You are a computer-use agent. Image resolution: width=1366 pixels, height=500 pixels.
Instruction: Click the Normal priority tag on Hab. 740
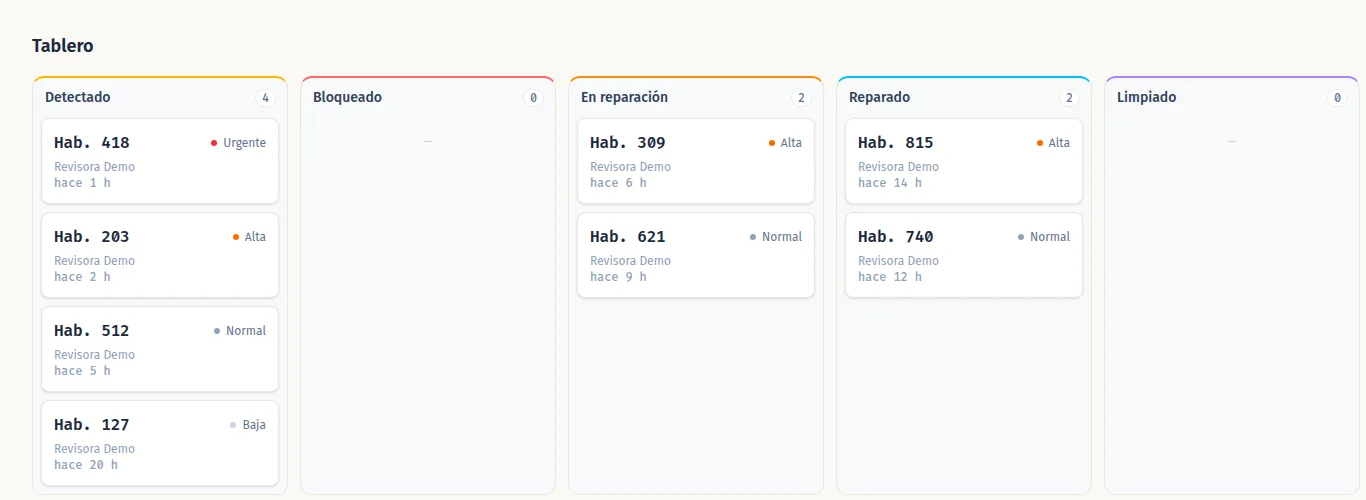(x=1044, y=237)
